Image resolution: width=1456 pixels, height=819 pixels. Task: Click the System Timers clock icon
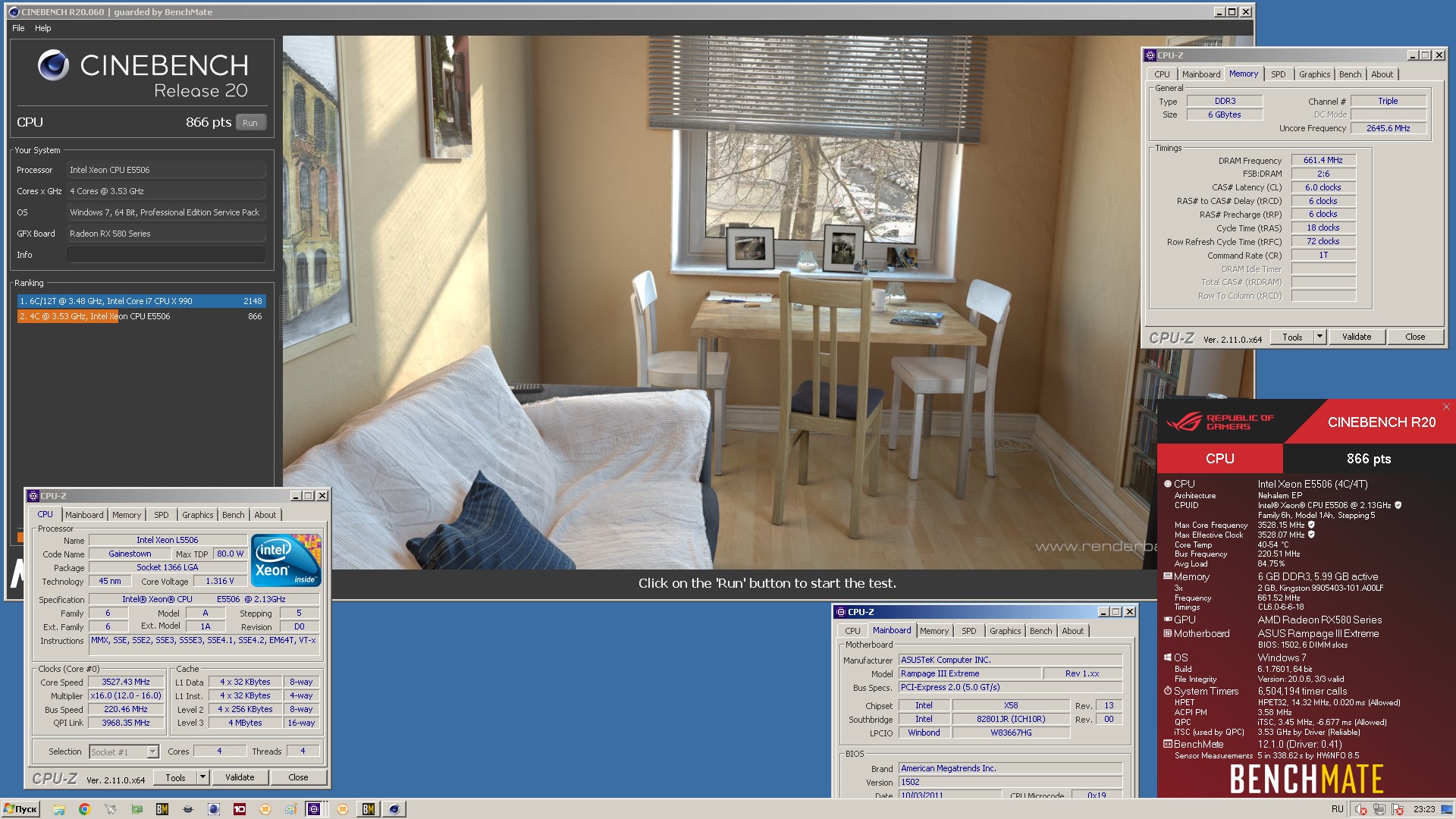(x=1168, y=691)
